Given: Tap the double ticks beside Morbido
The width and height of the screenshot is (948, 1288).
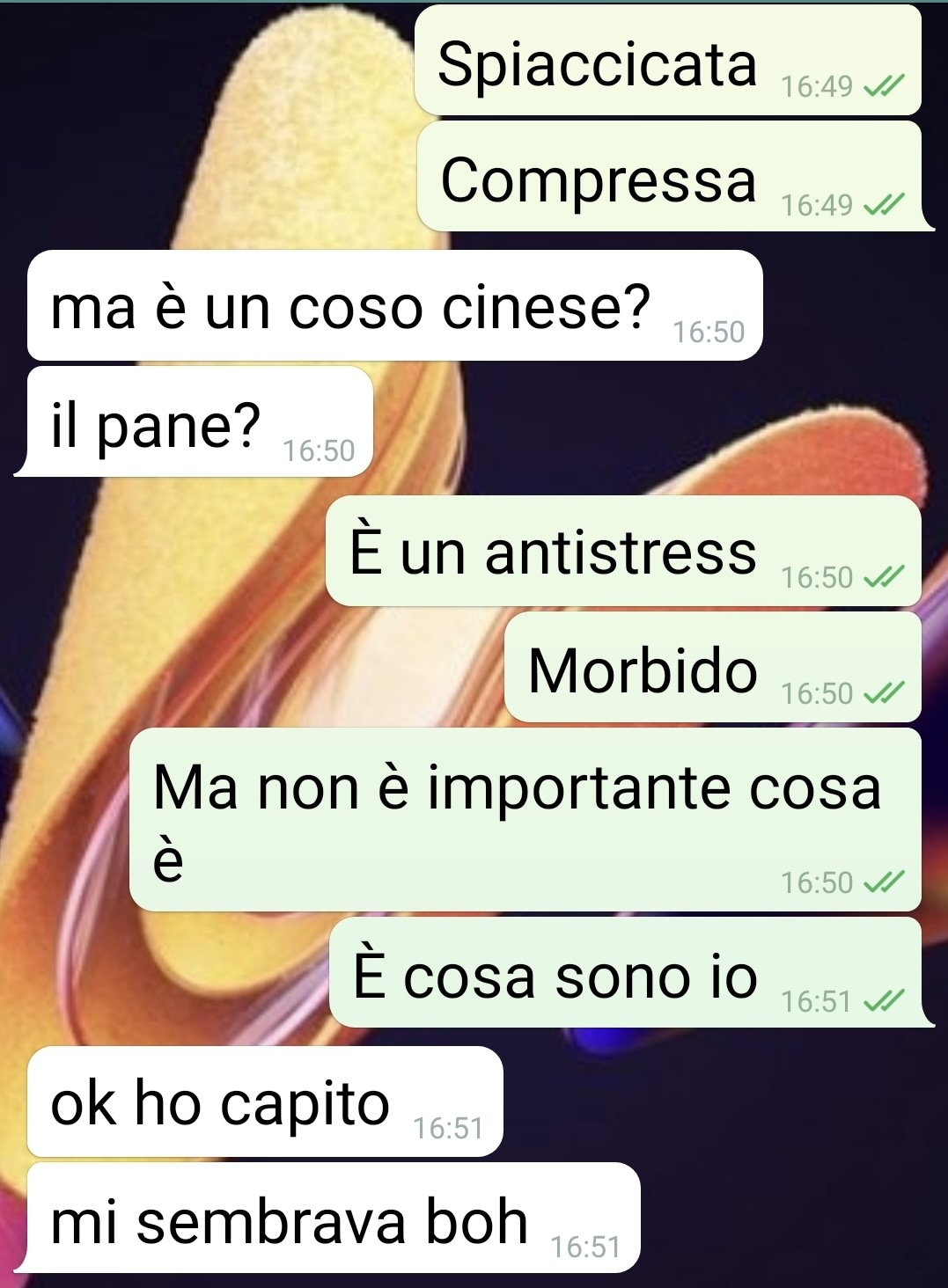Looking at the screenshot, I should tap(884, 693).
